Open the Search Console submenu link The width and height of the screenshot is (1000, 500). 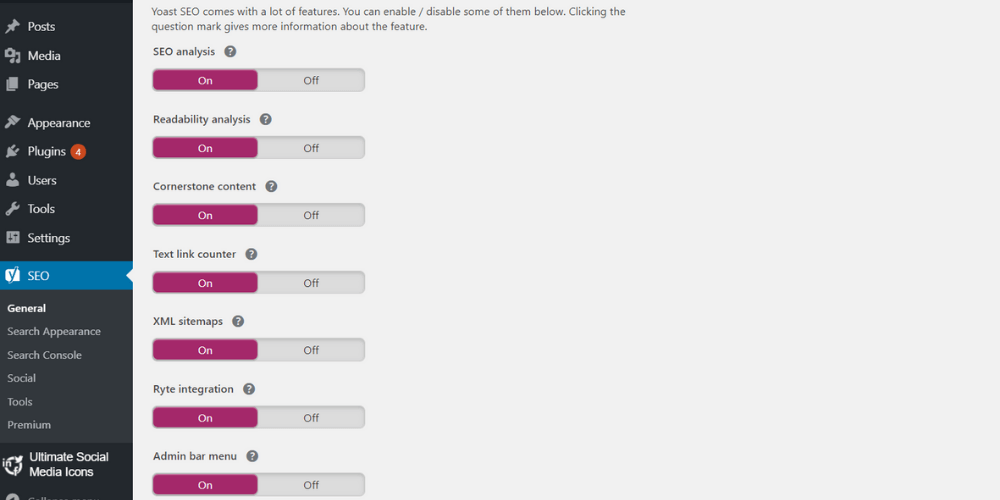45,355
